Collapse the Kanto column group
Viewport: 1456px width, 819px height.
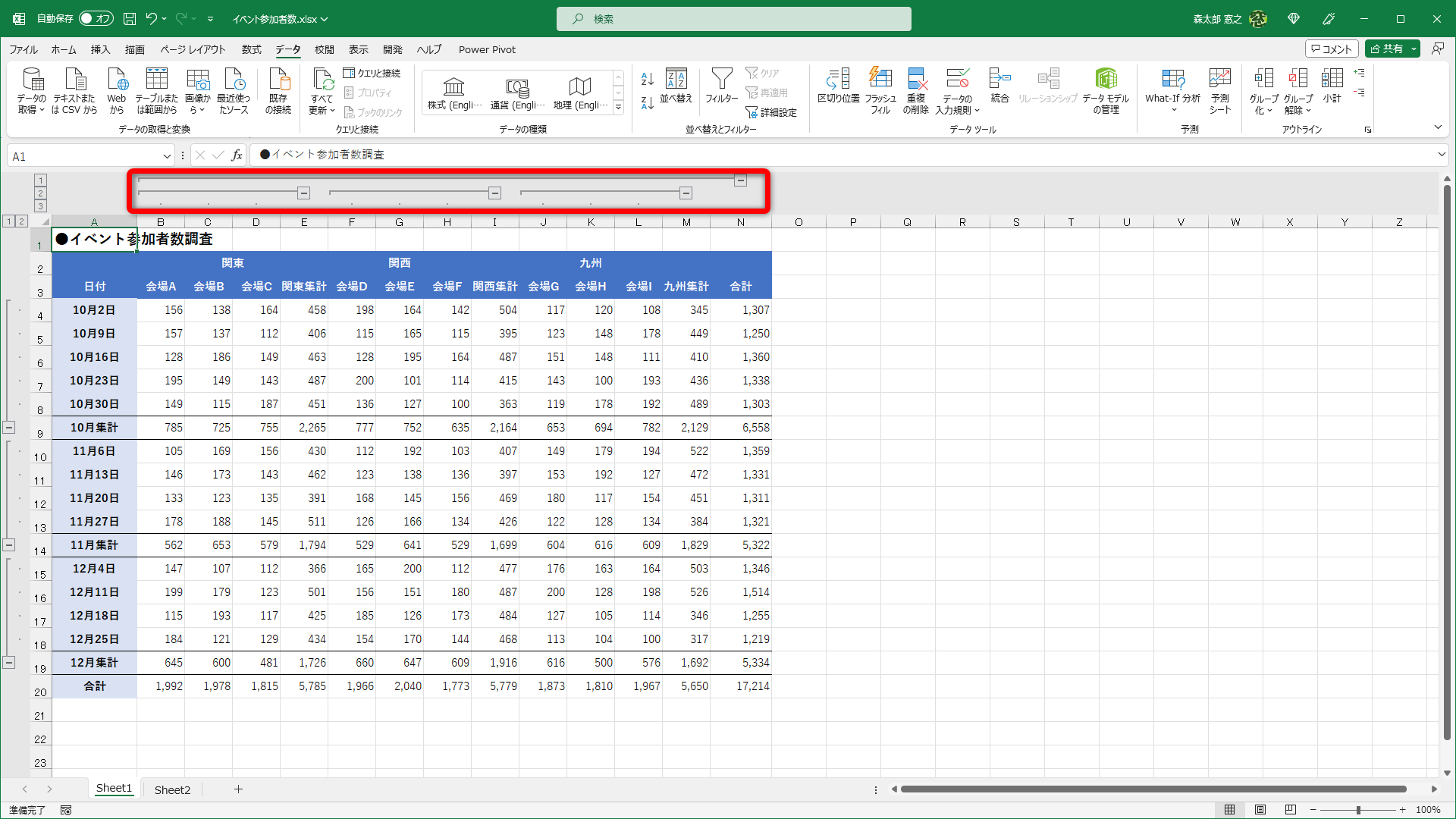[303, 193]
